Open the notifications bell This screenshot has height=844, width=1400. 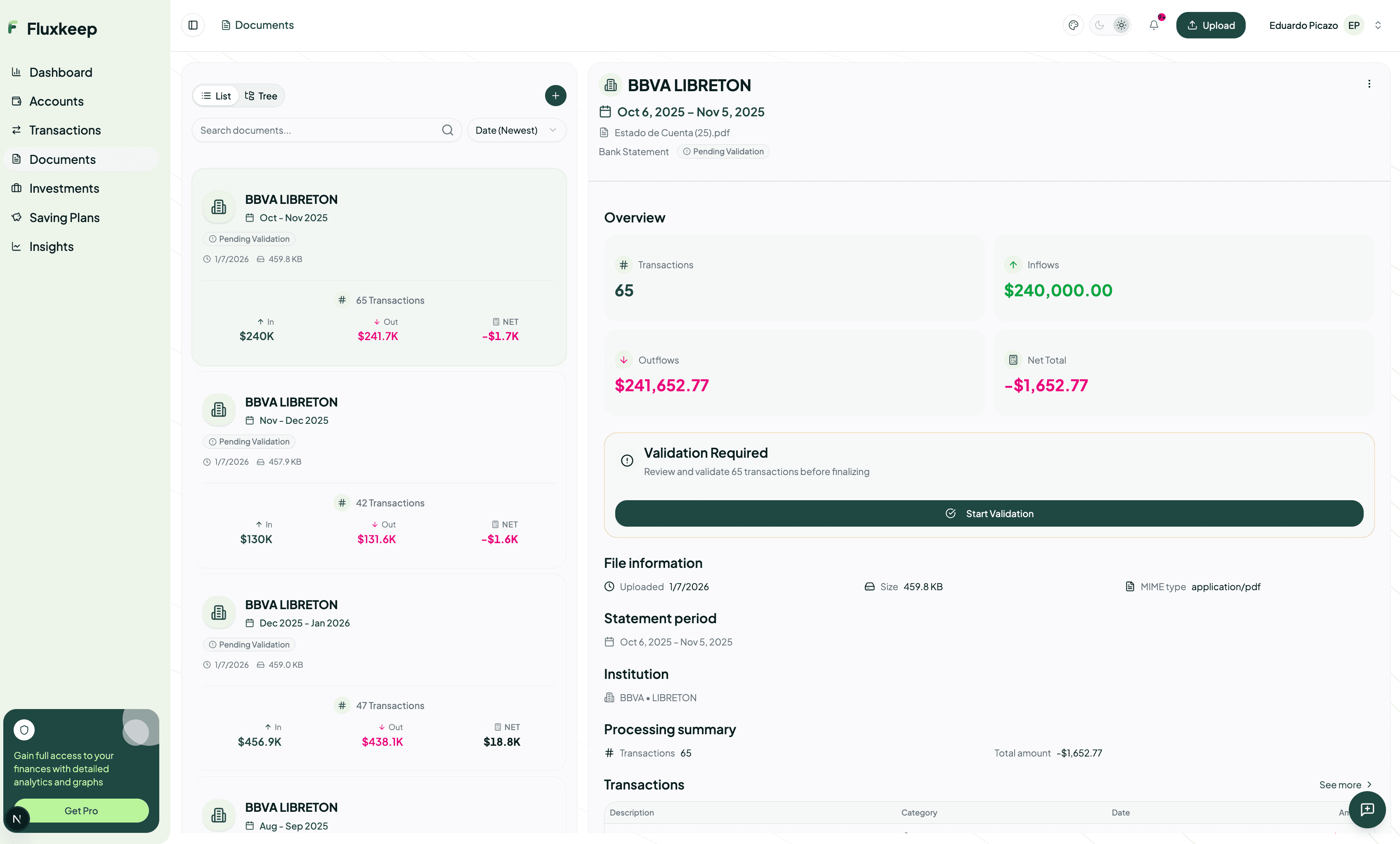(x=1153, y=25)
